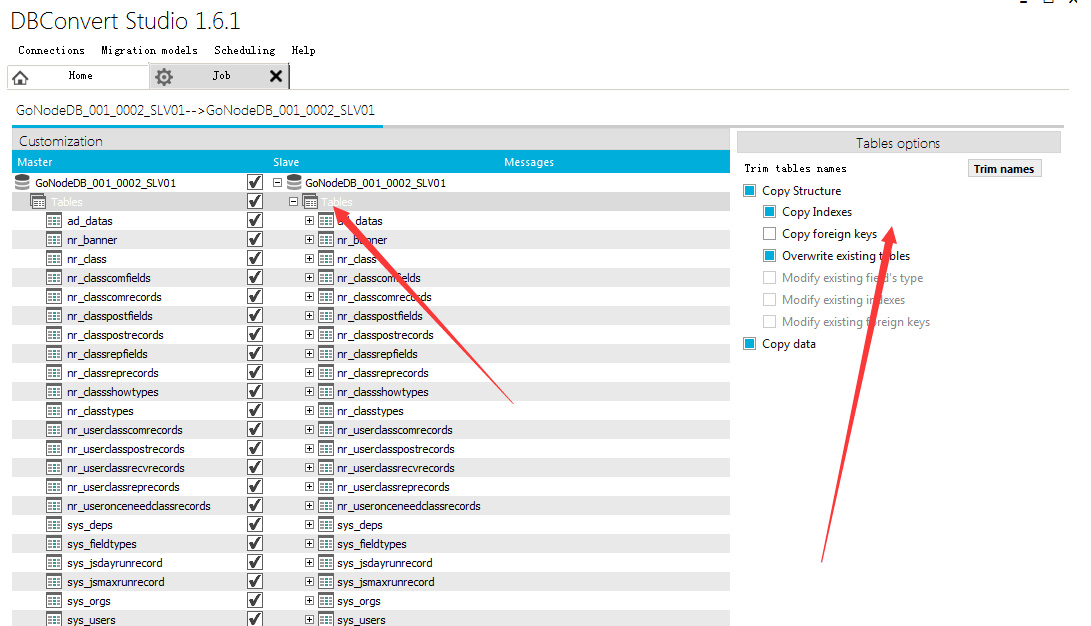
Task: Click the Master sys_deps table icon
Action: coord(54,524)
